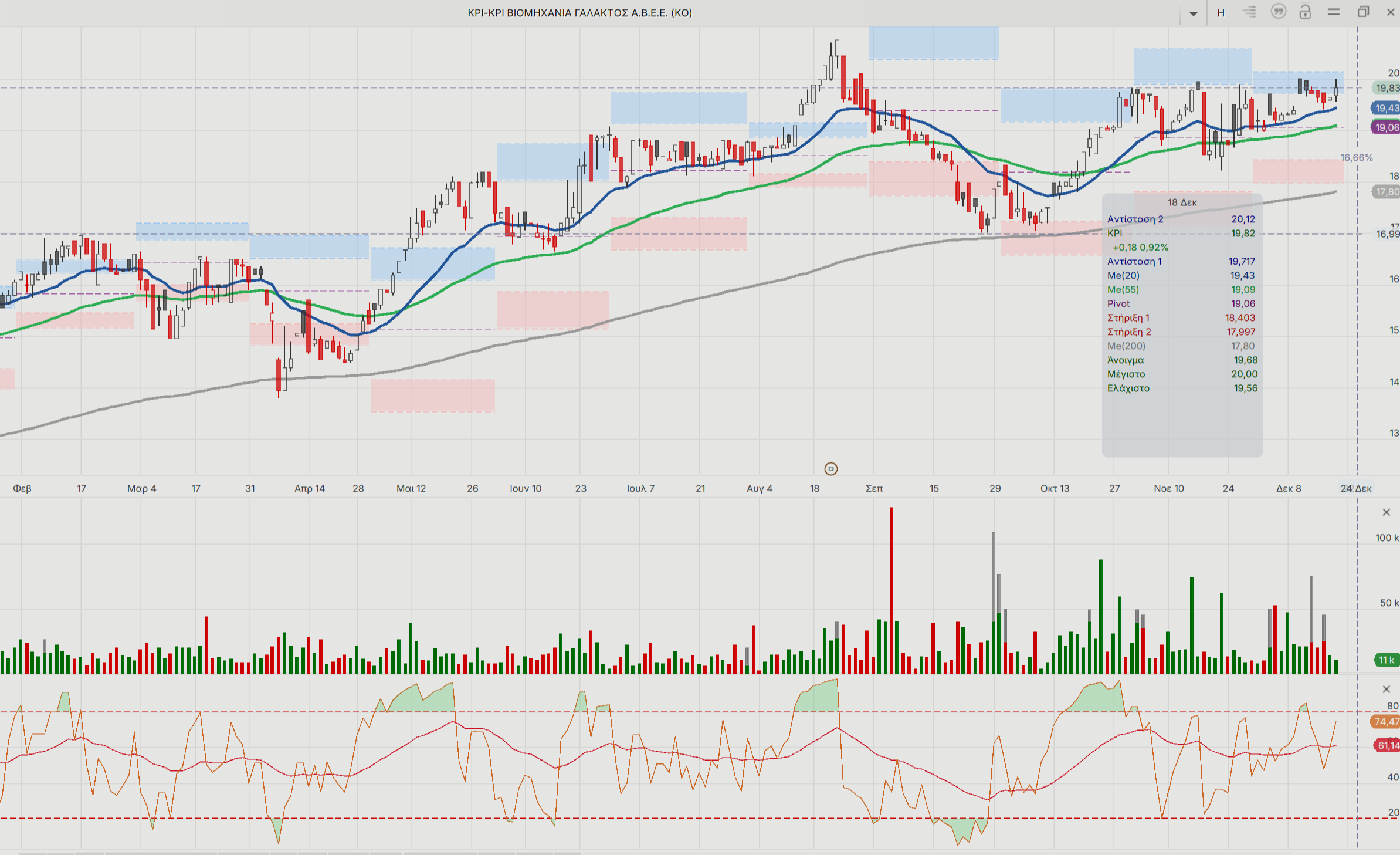Click the circled D dividend marker
The width and height of the screenshot is (1400, 855).
tap(830, 468)
